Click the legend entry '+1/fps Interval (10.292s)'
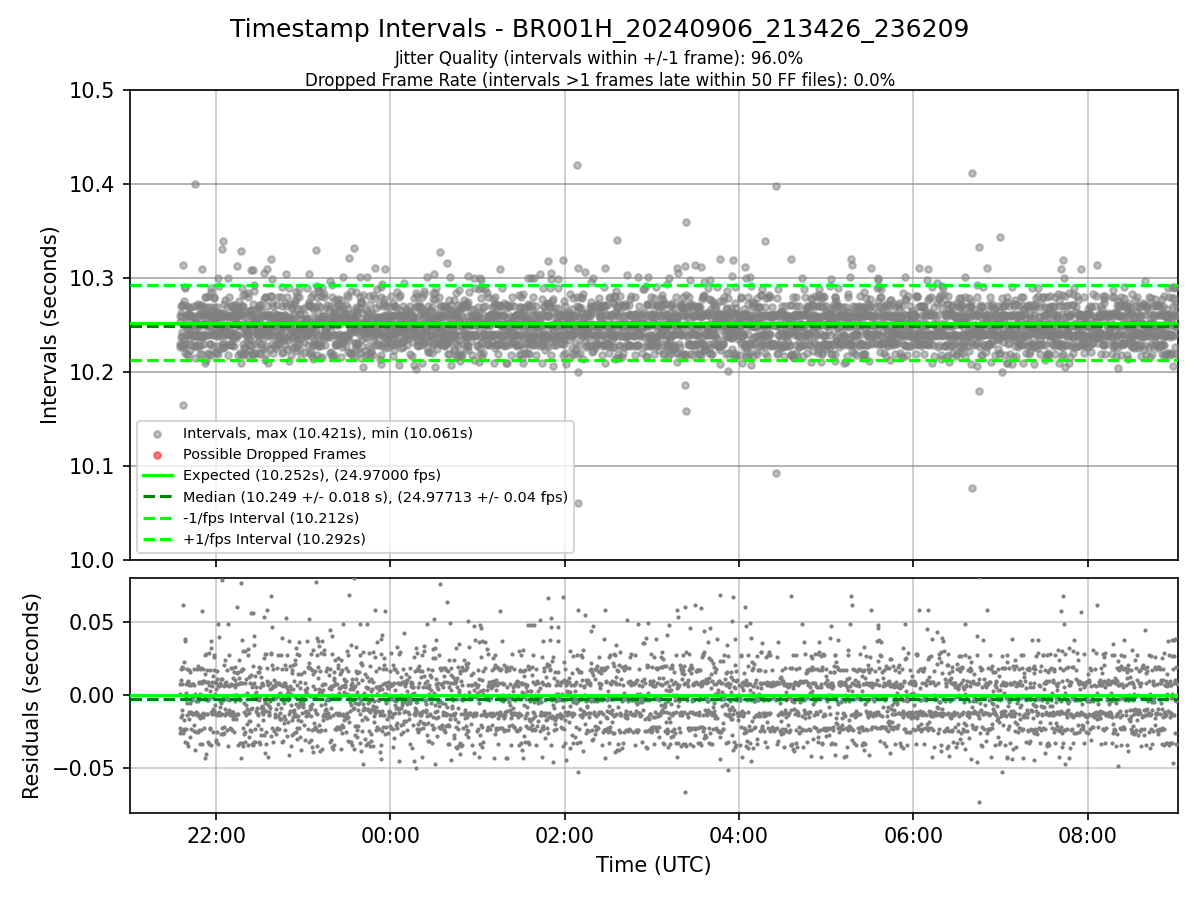 pos(274,539)
